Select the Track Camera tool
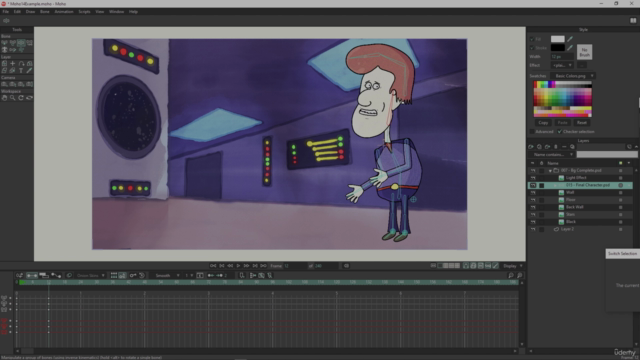The height and width of the screenshot is (360, 640). coord(4,84)
